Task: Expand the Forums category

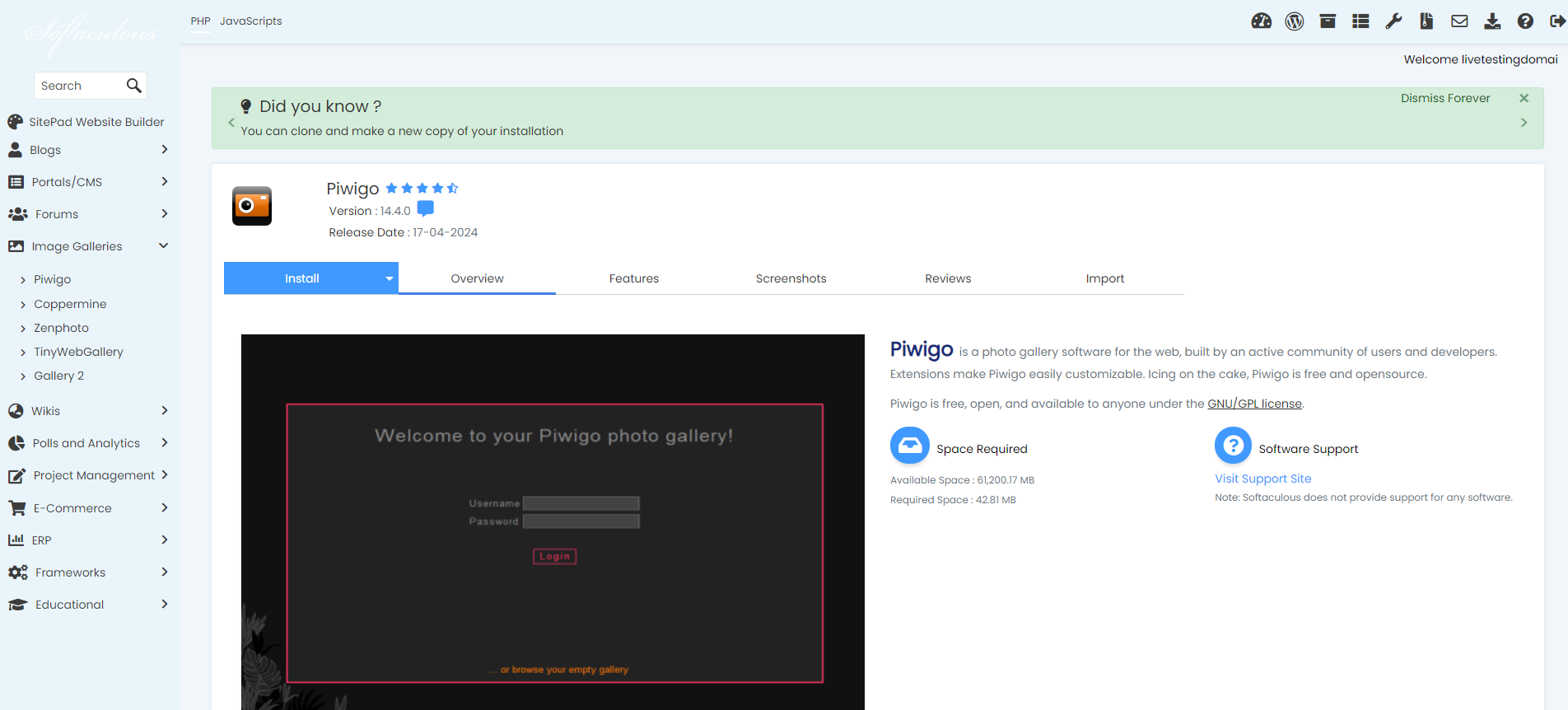Action: [x=164, y=213]
